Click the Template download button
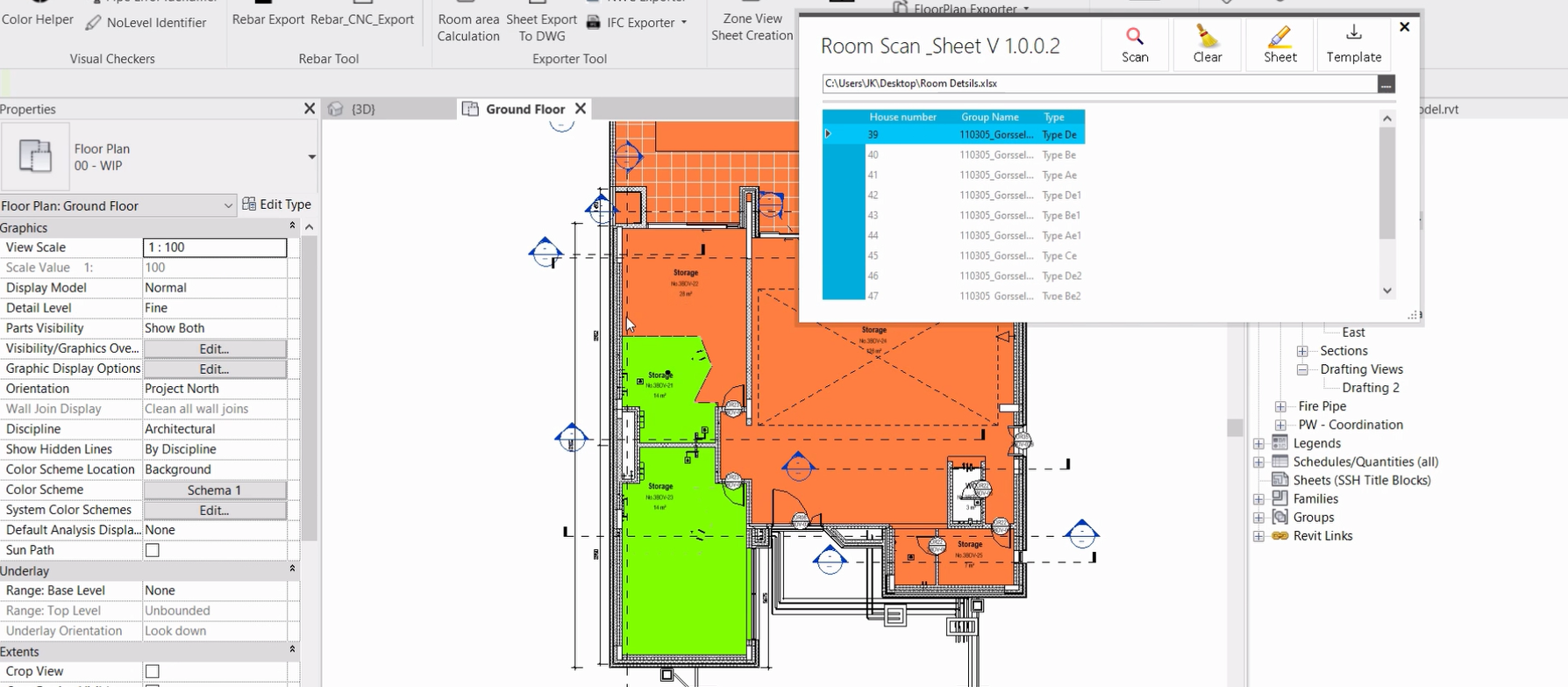Image resolution: width=1568 pixels, height=687 pixels. click(1353, 45)
